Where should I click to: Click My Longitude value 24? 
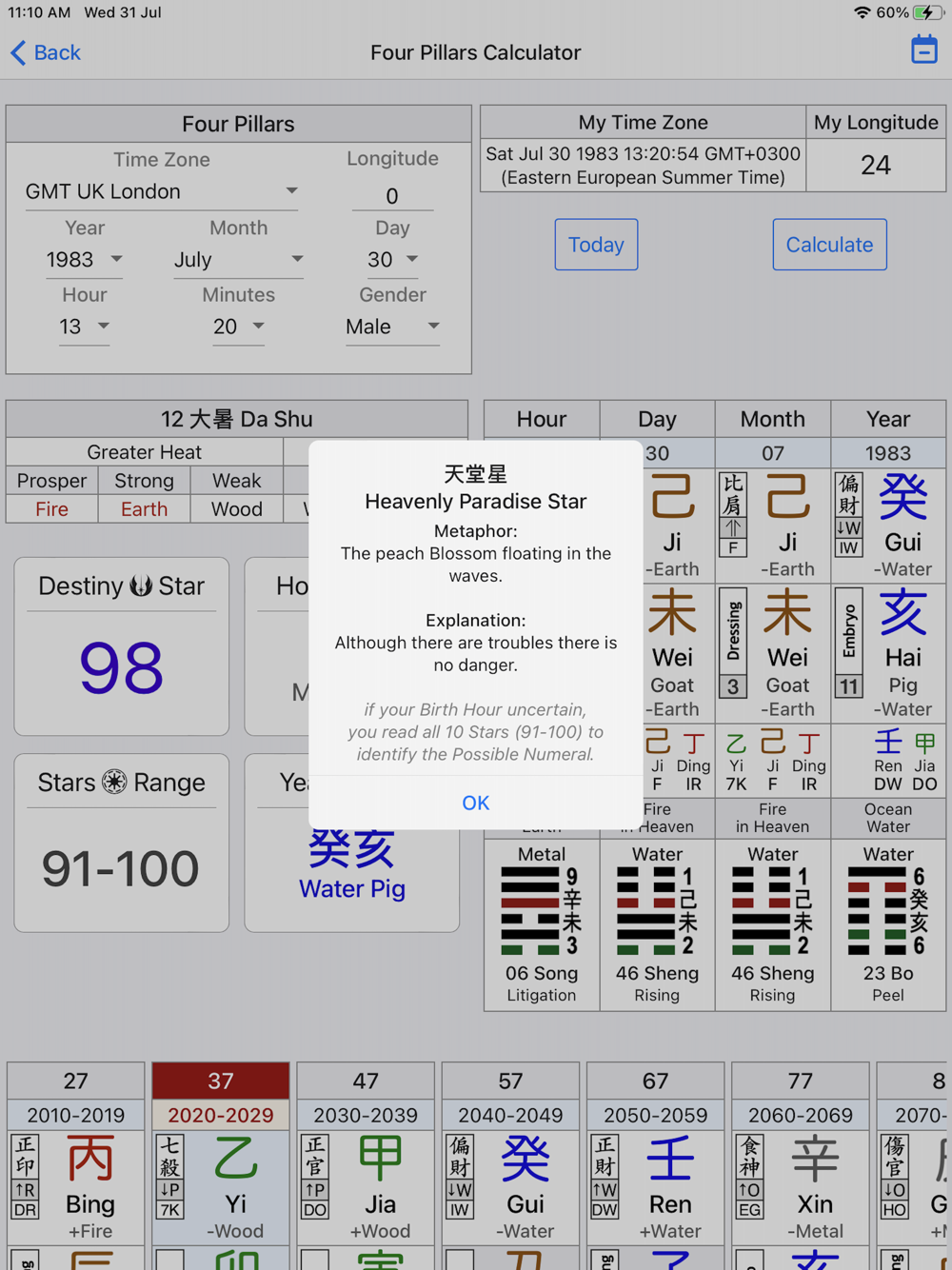point(876,165)
